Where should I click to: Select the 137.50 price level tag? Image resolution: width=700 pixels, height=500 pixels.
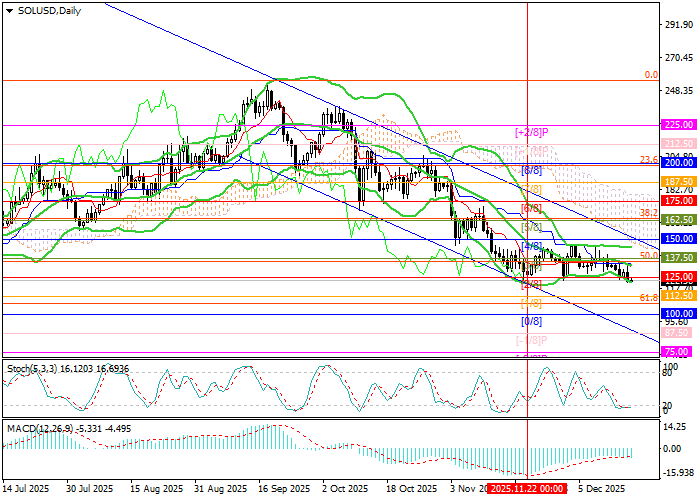coord(679,257)
